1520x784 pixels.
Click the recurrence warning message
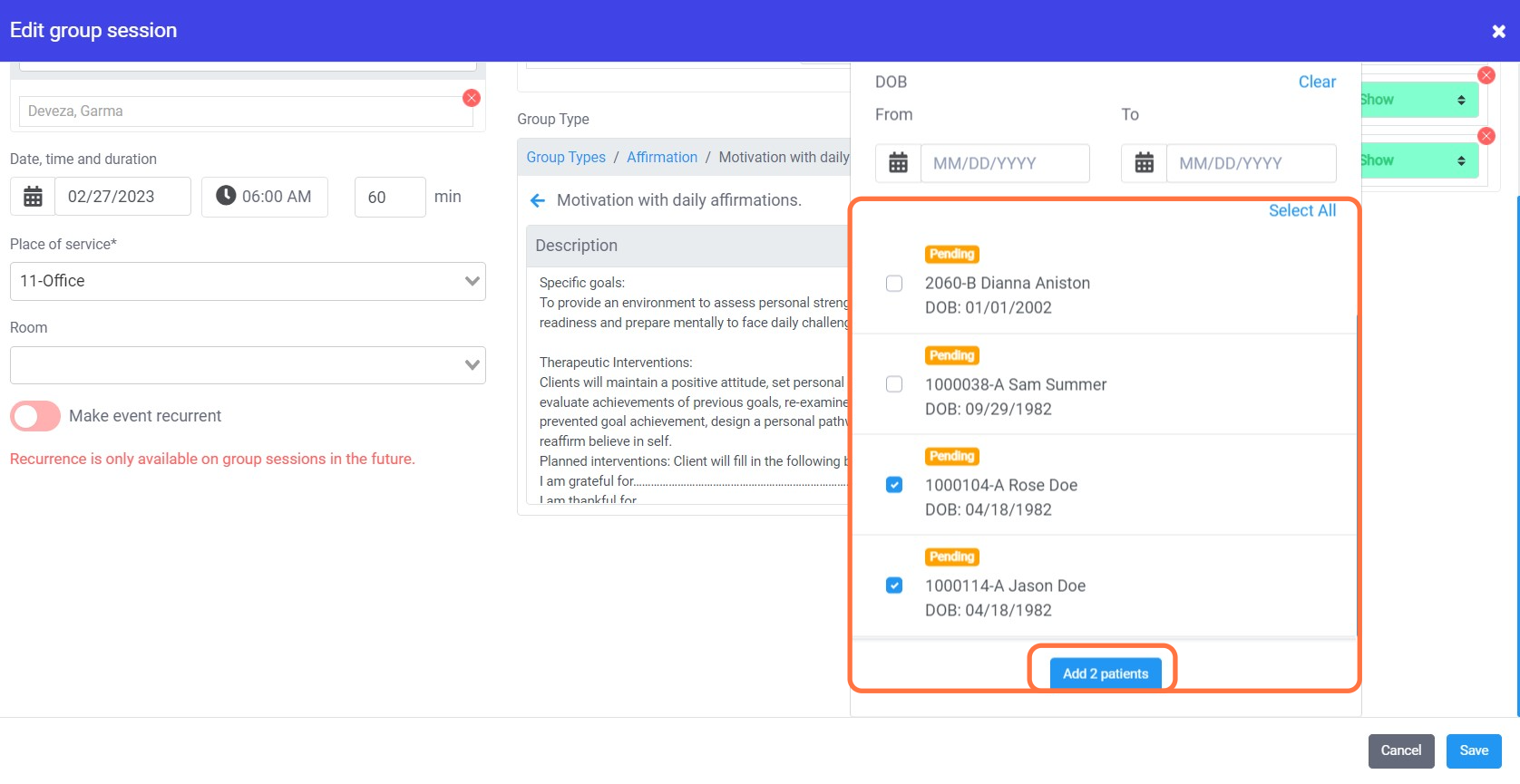point(212,459)
